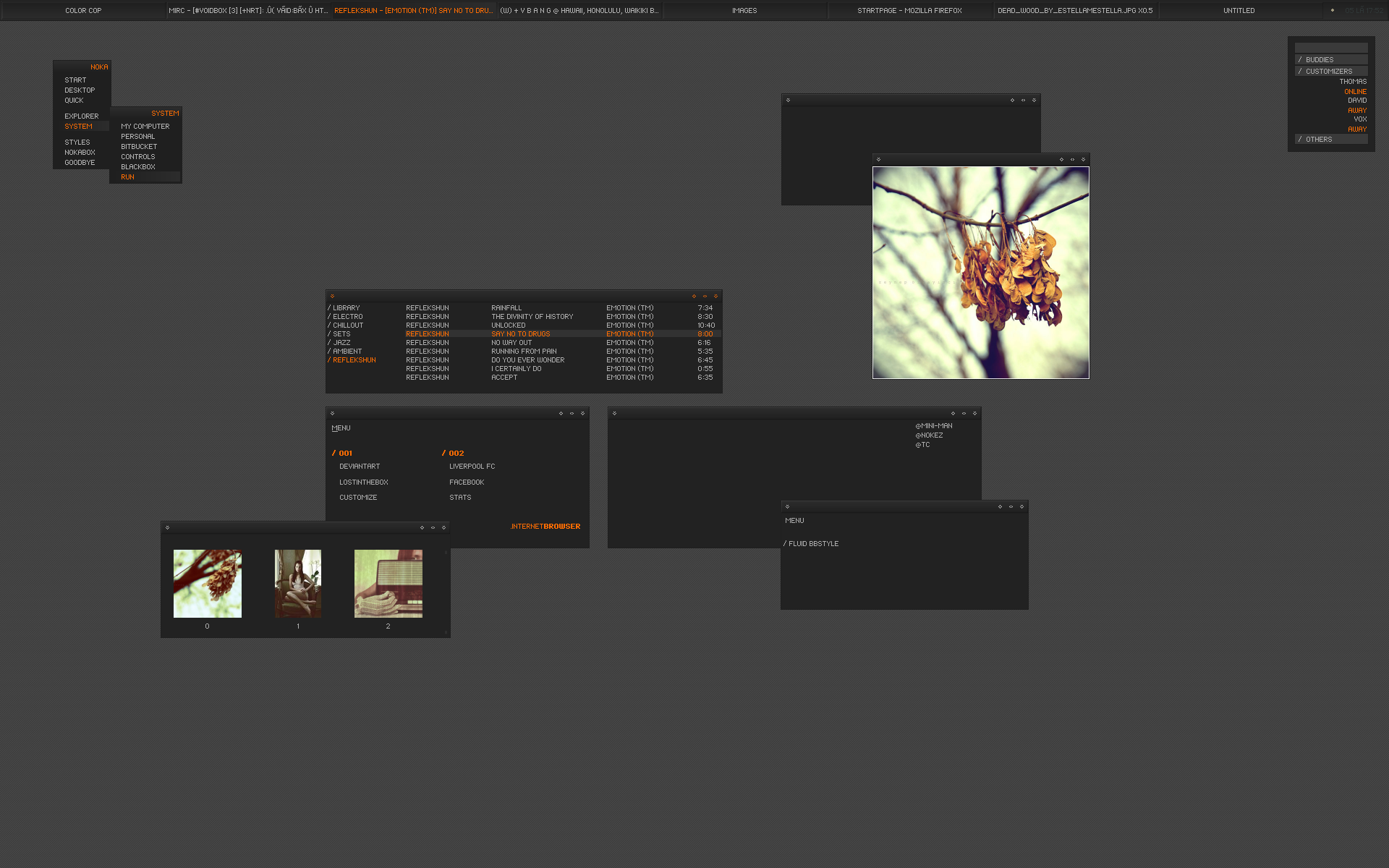Collapse the / CUSTOMIZERS group
The width and height of the screenshot is (1389, 868).
pyautogui.click(x=1331, y=71)
